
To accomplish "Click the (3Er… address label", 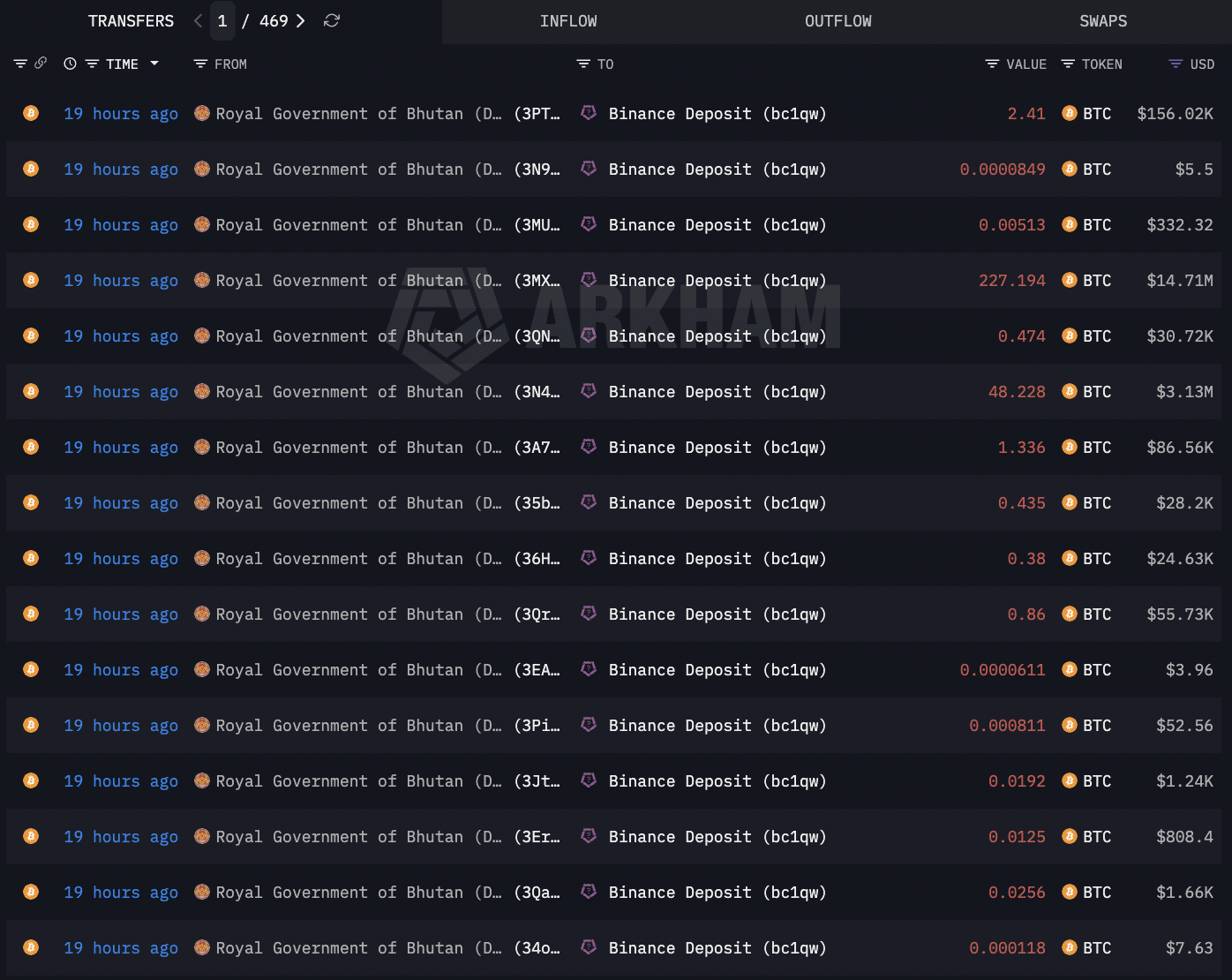I will coord(537,837).
